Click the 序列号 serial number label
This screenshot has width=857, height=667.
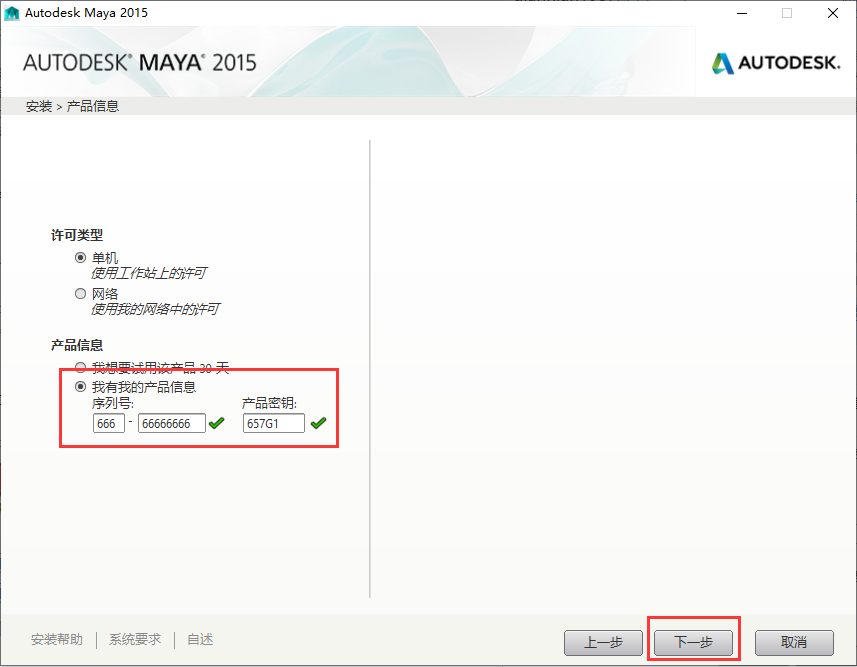click(113, 403)
